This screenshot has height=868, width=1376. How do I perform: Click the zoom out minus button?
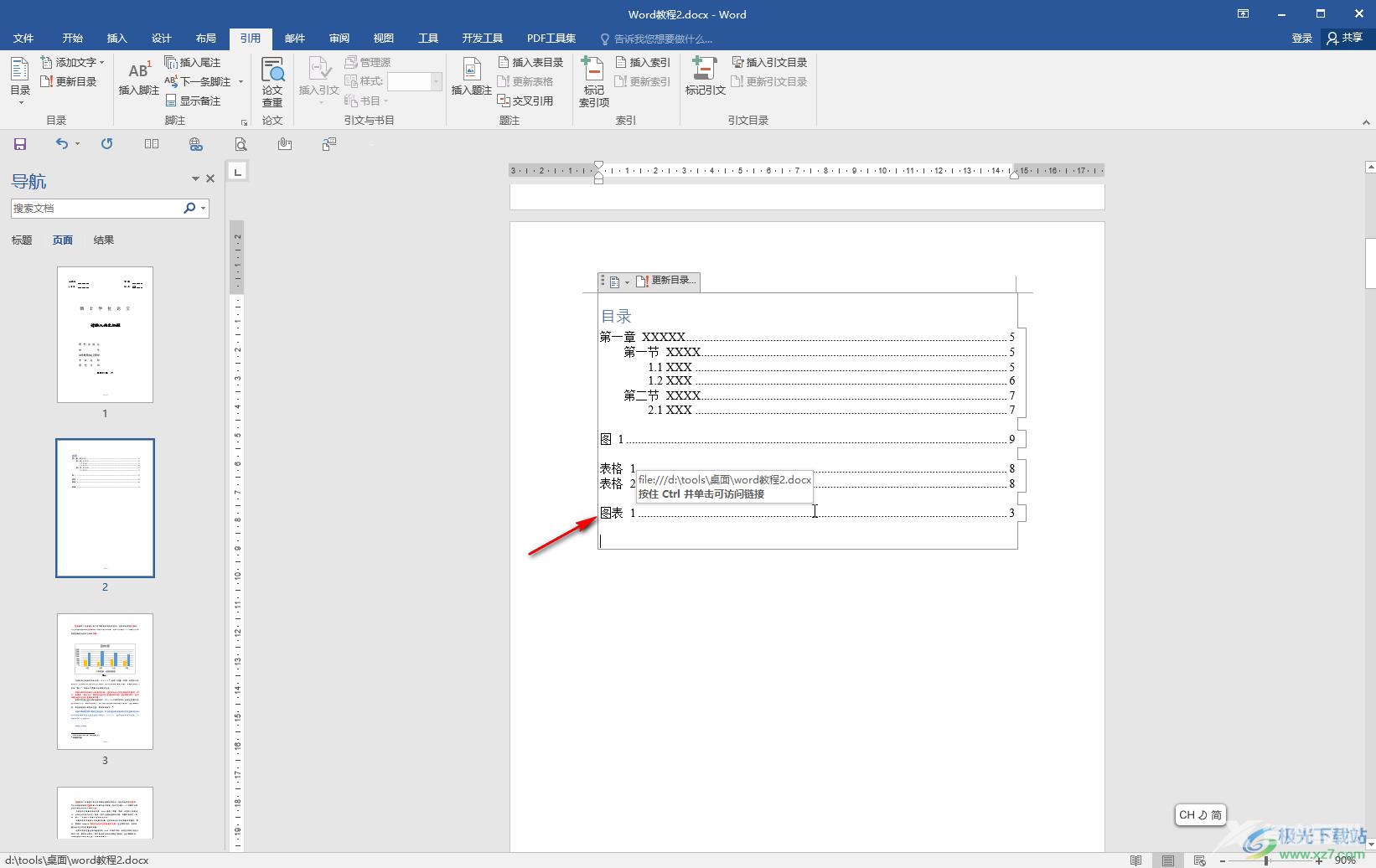coord(1223,860)
